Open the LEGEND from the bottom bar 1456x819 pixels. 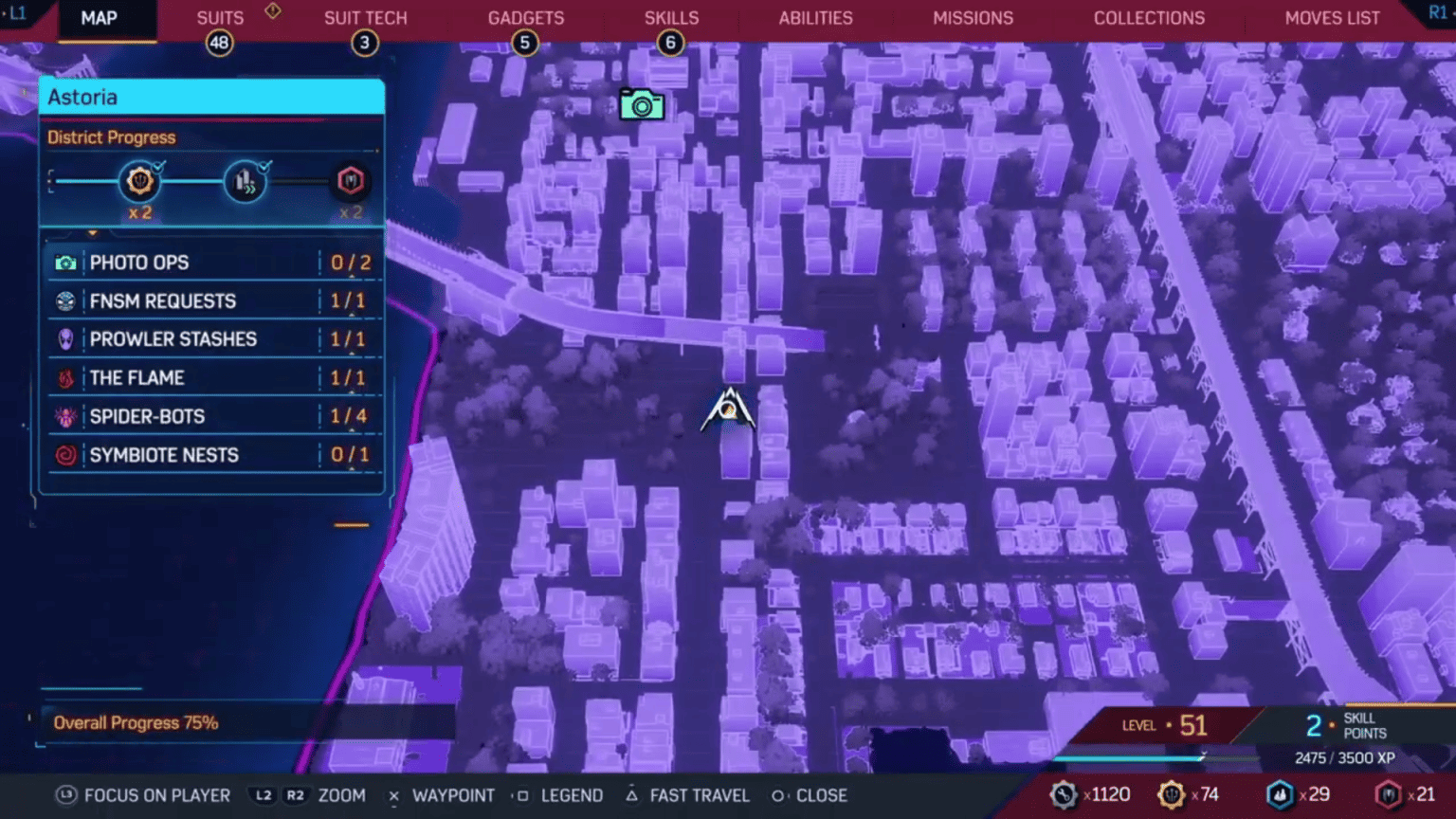pos(572,795)
